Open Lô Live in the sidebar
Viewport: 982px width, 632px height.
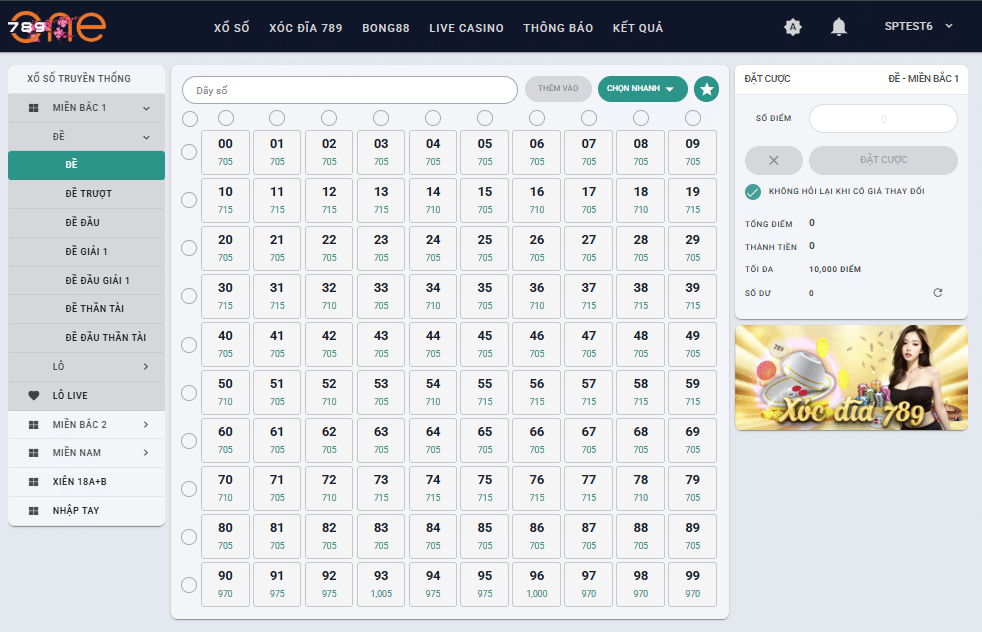(86, 396)
